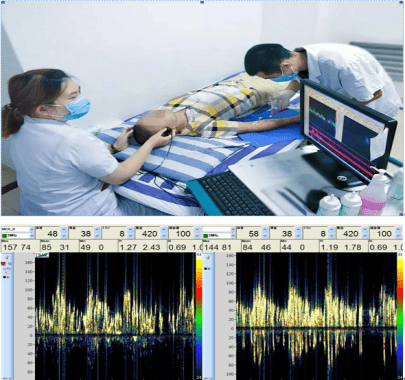
Task: Click the top sidebar icon of left Doppler panel
Action: click(7, 257)
